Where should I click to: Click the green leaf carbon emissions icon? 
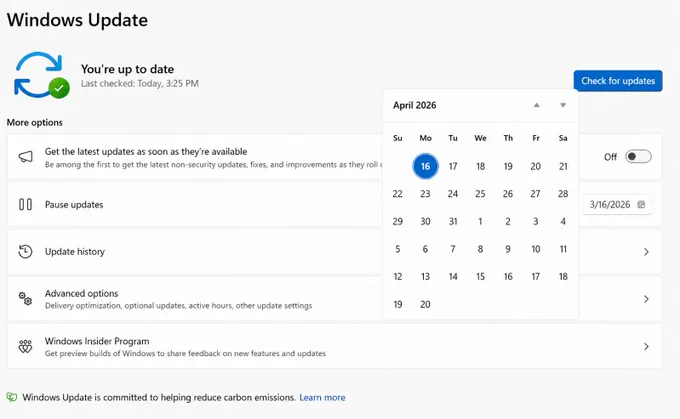pos(12,397)
